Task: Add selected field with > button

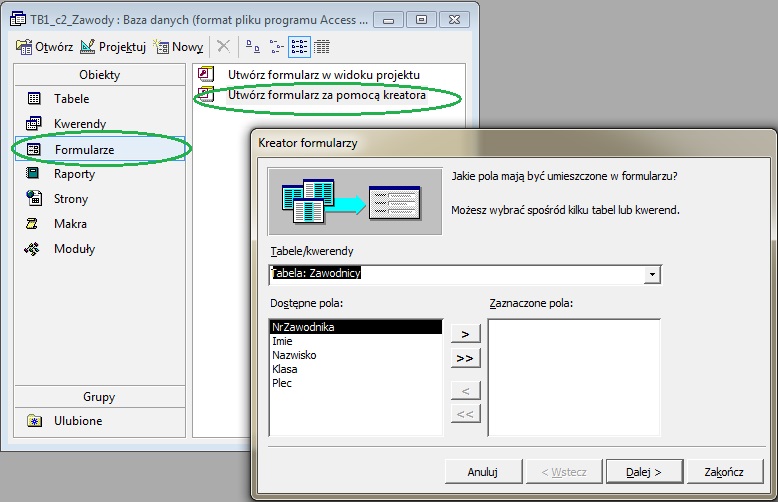Action: click(x=465, y=334)
